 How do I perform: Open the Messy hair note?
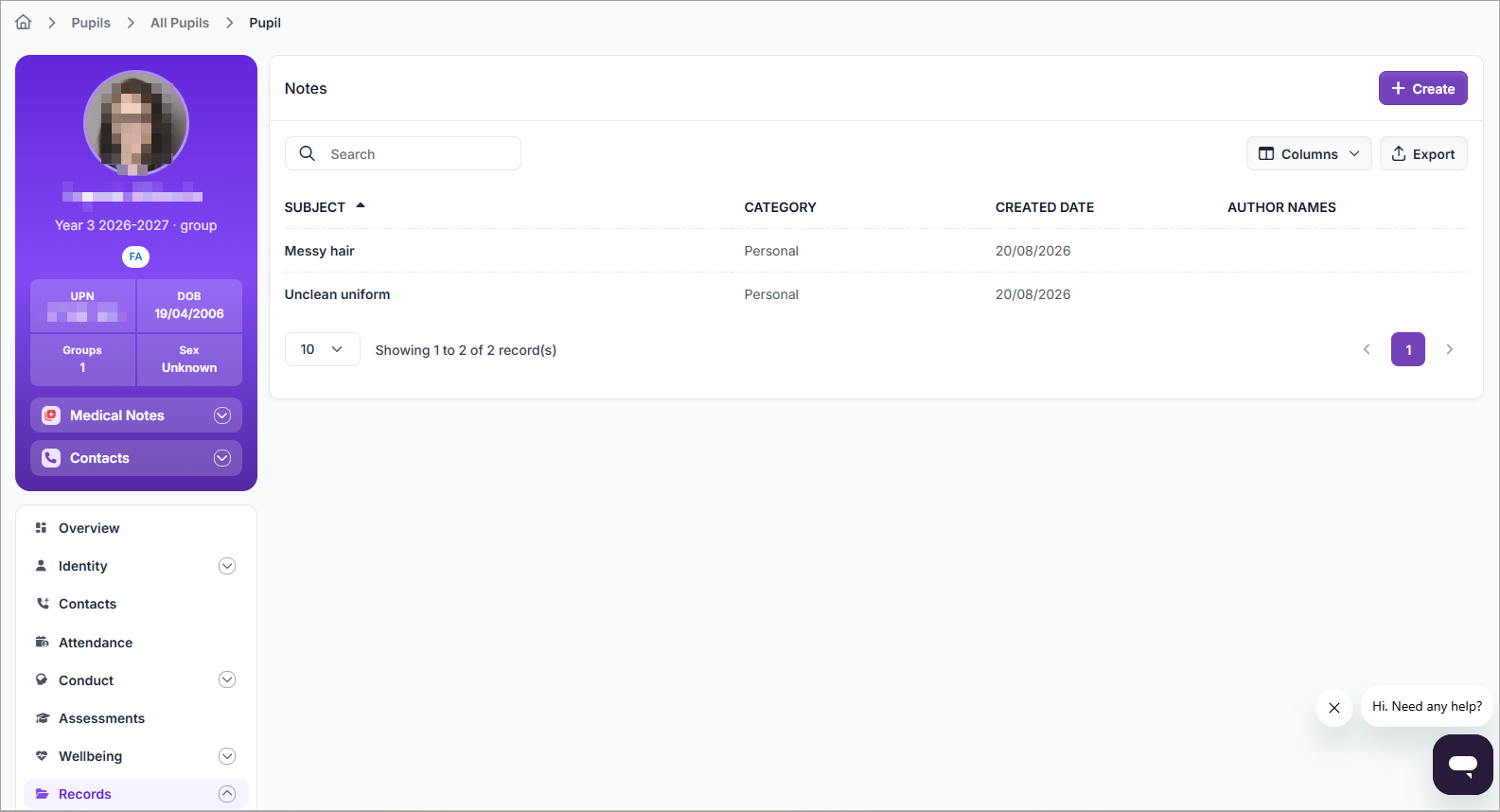(320, 251)
